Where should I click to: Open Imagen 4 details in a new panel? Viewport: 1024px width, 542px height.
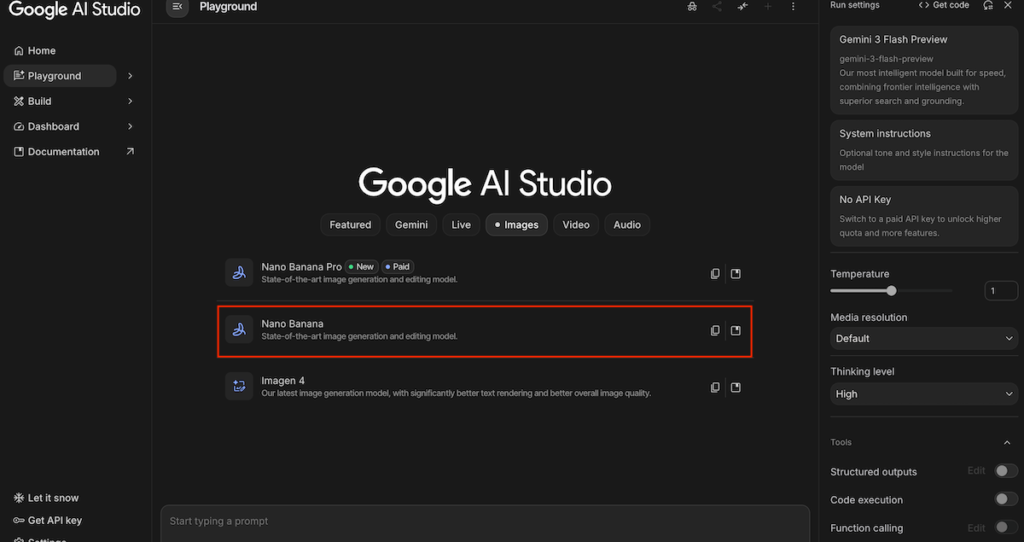click(x=736, y=387)
